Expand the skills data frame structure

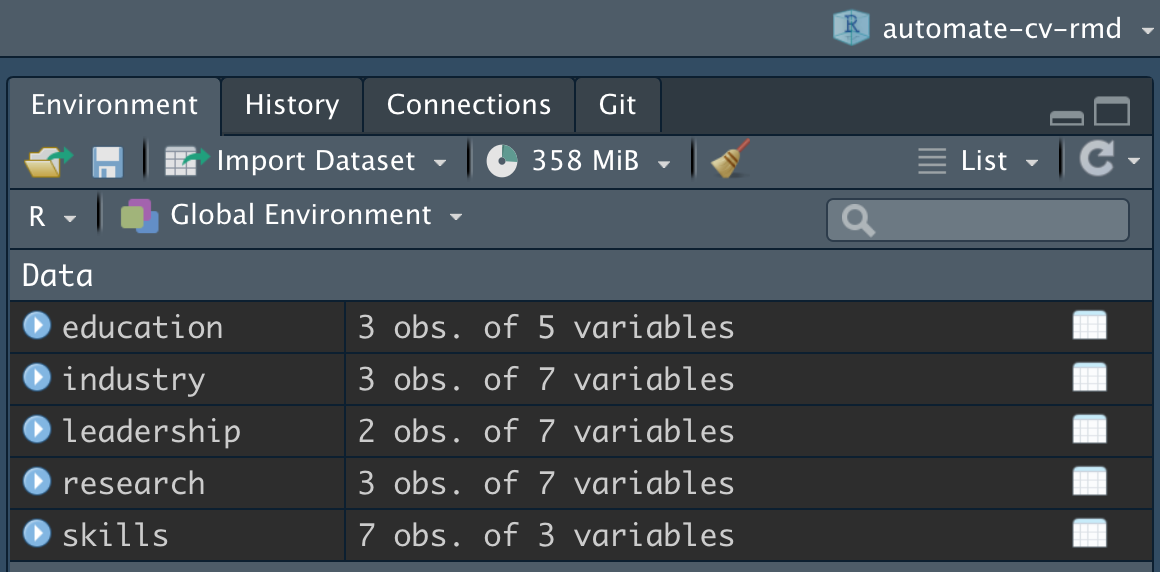(x=37, y=534)
